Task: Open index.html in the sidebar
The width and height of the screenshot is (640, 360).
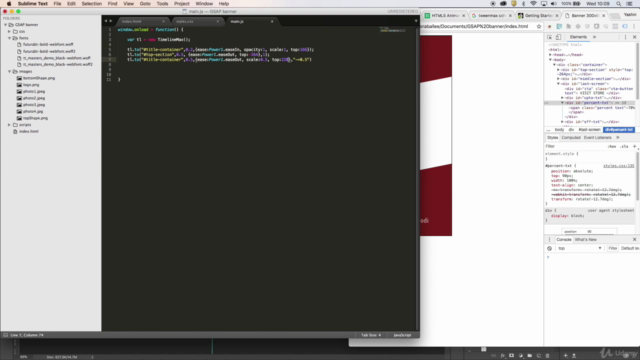Action: point(29,131)
